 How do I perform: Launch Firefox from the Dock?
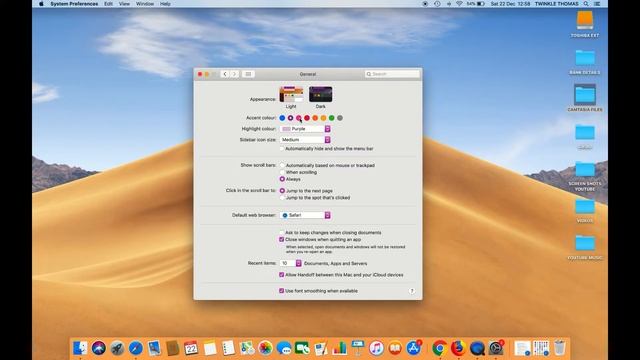(x=458, y=348)
